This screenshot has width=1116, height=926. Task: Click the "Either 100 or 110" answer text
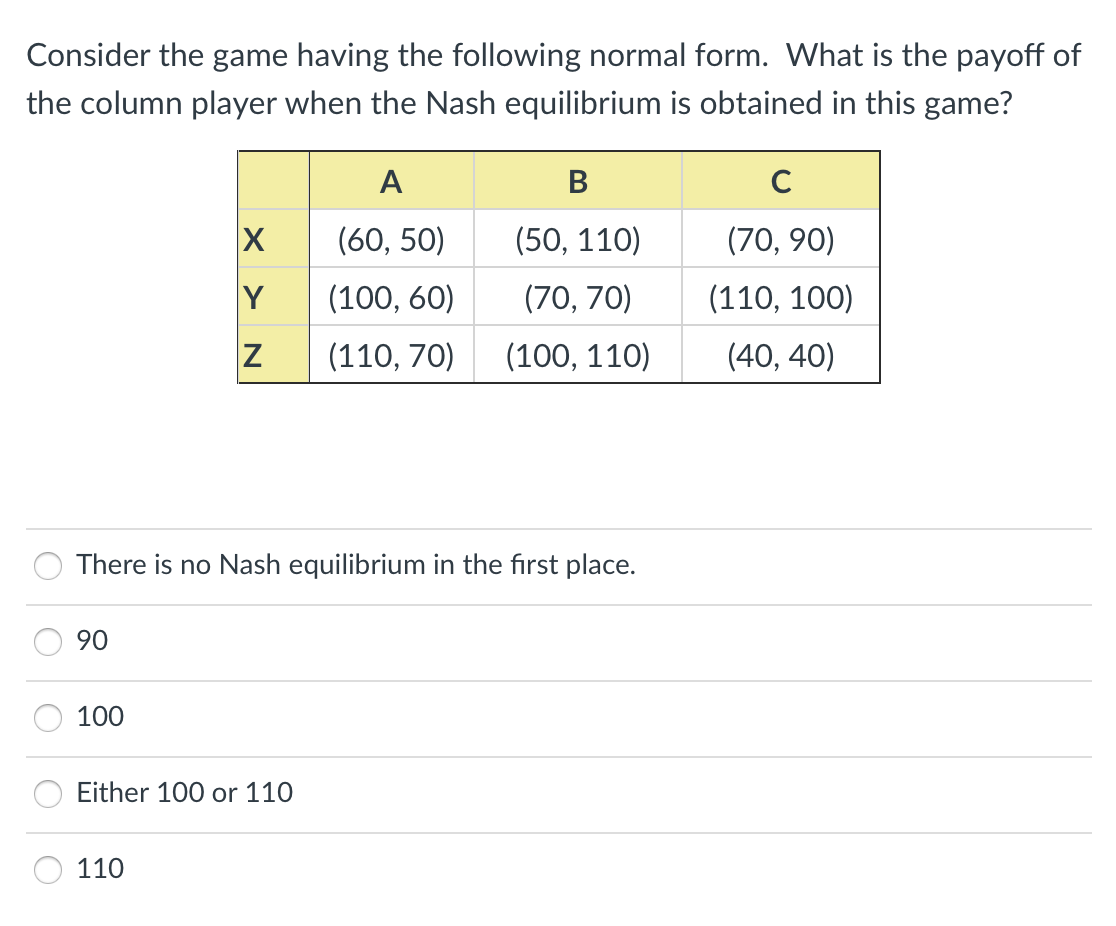[184, 793]
